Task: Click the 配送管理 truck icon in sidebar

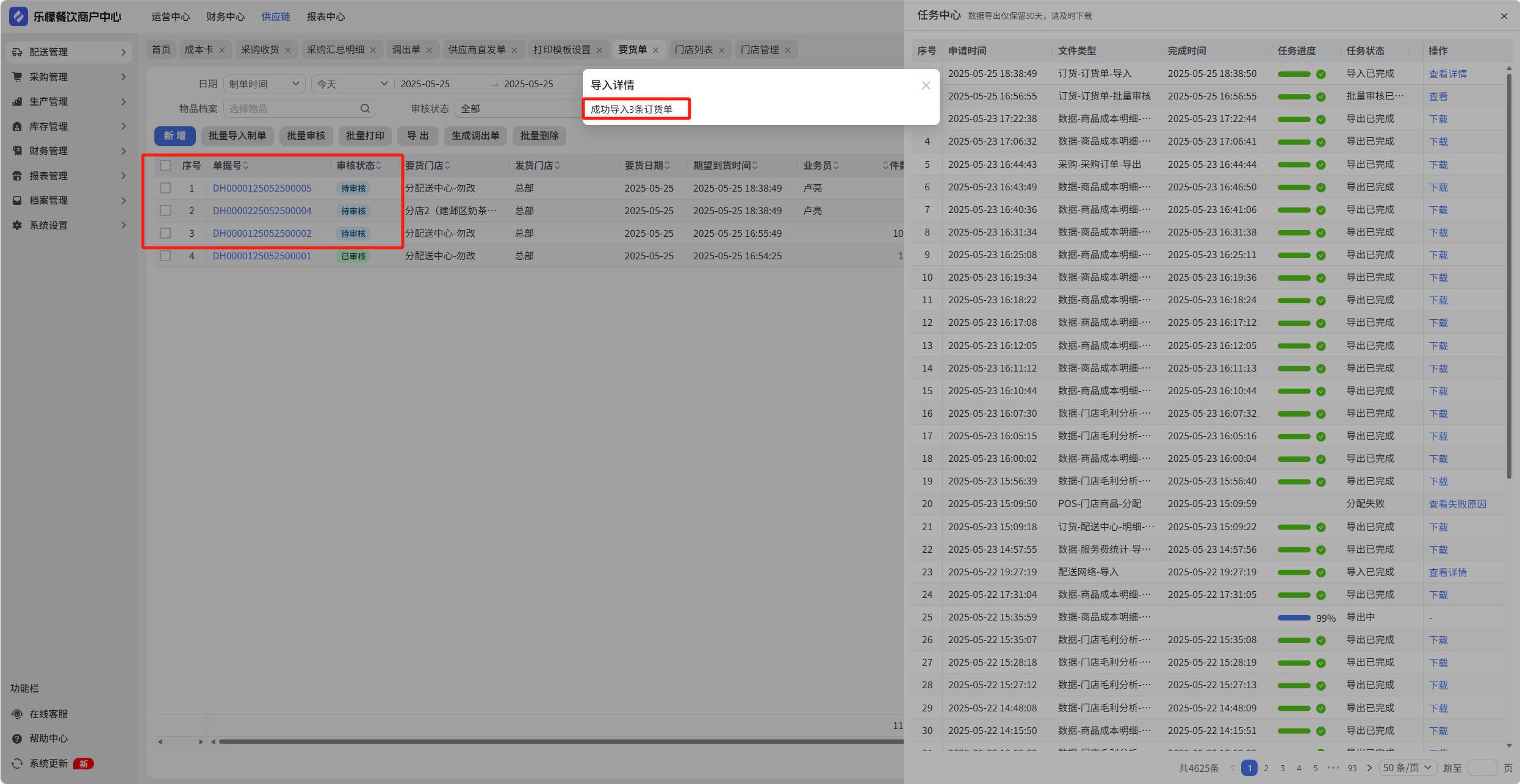Action: (x=17, y=52)
